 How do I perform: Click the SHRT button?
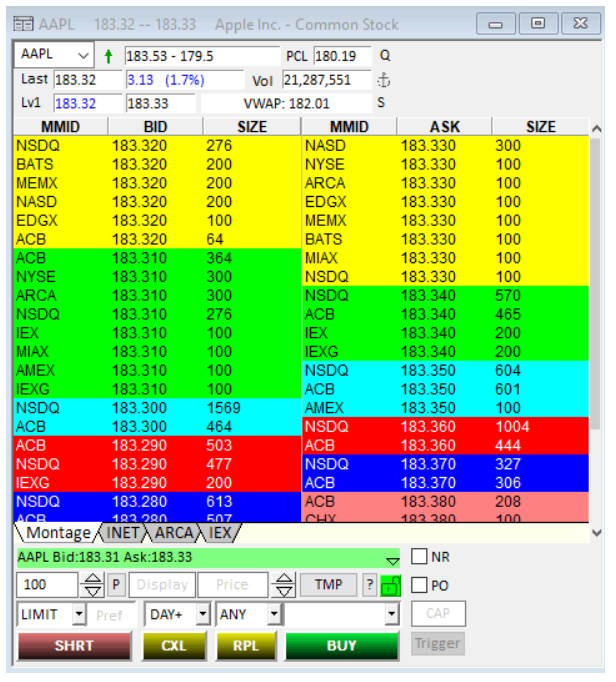point(74,645)
